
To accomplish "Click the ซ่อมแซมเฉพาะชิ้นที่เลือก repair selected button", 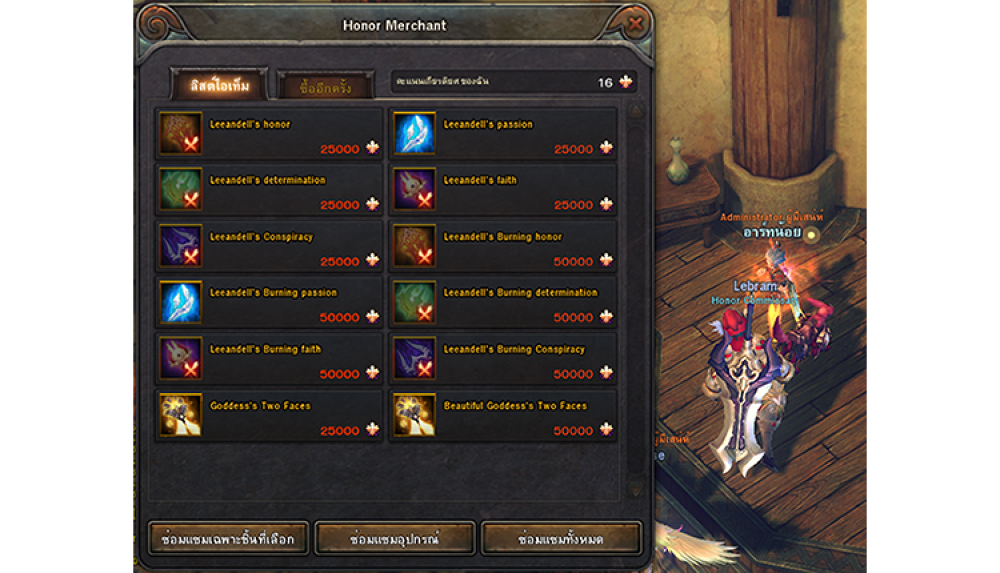I will (x=228, y=539).
